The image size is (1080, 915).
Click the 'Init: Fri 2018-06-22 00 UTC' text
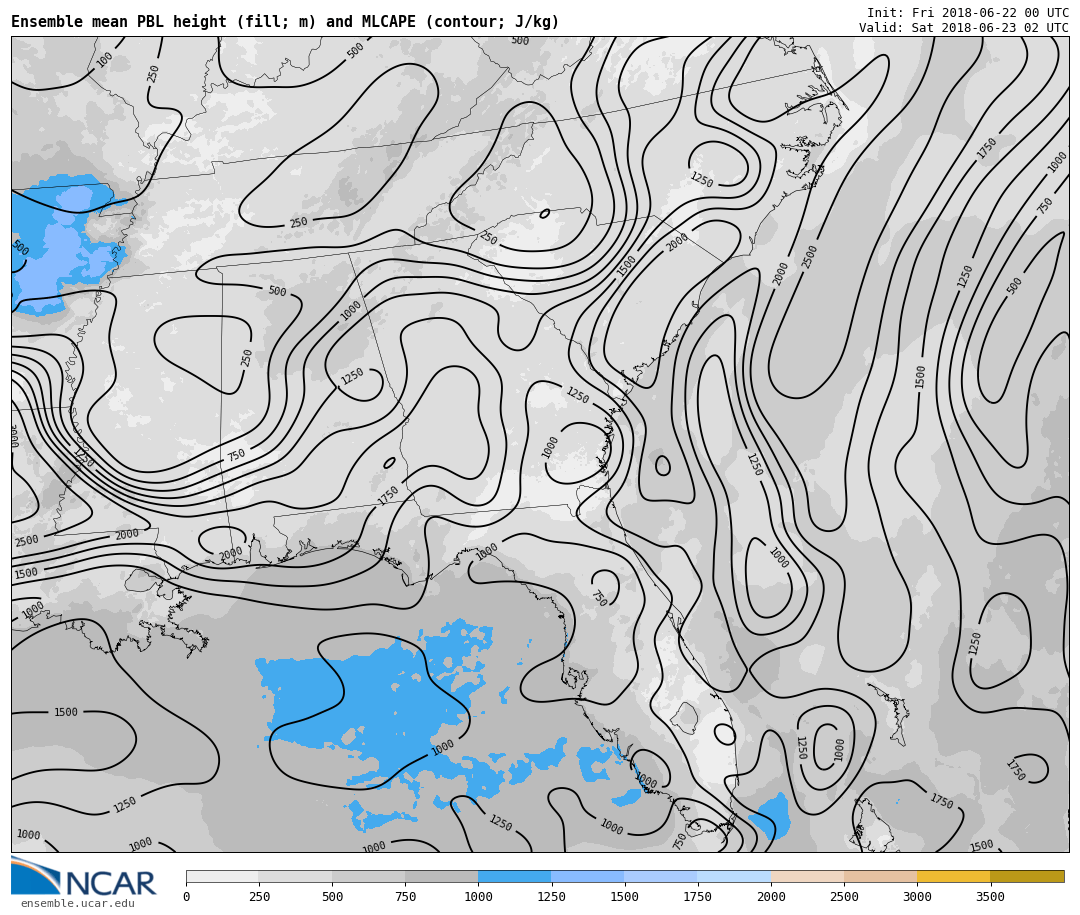click(x=968, y=13)
